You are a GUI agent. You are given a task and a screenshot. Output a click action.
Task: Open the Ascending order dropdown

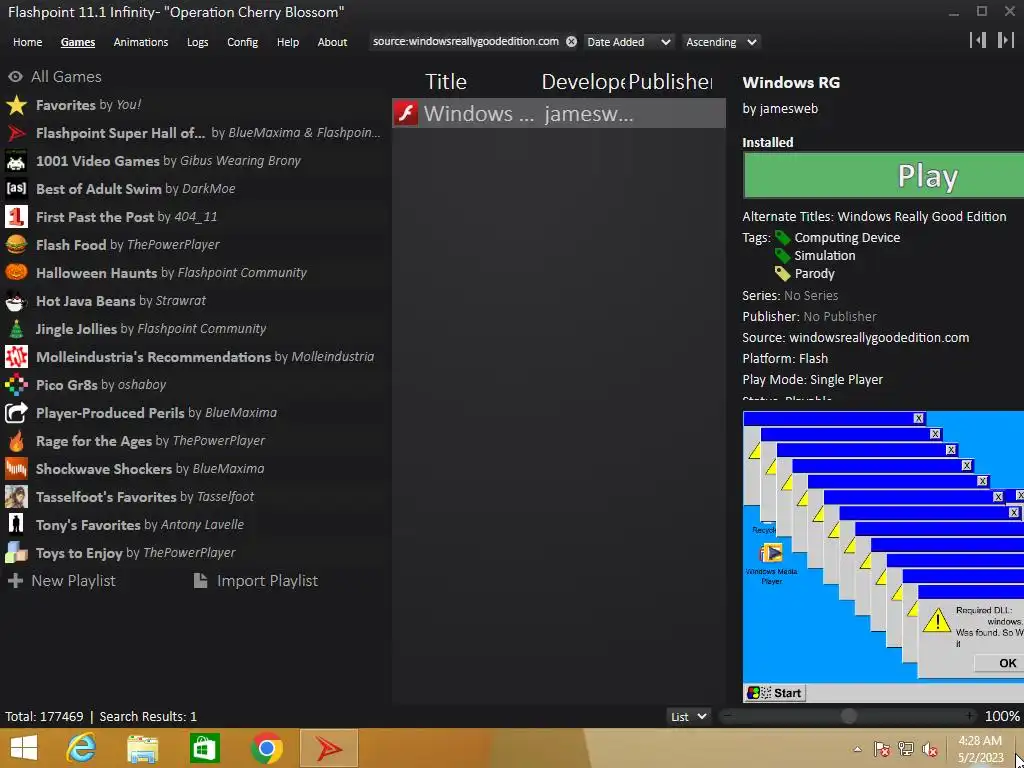pyautogui.click(x=721, y=42)
